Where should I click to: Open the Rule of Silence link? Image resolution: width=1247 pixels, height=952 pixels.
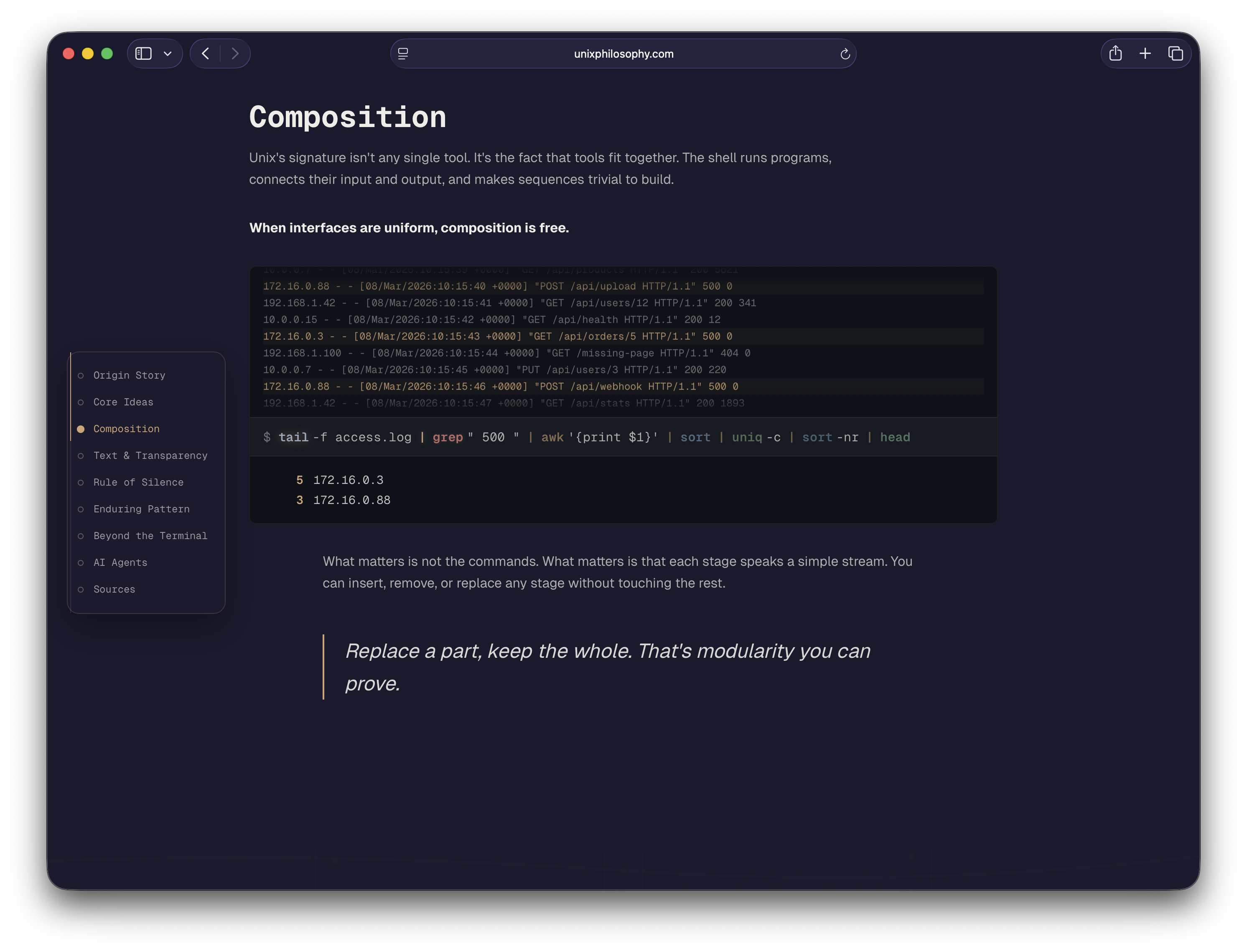coord(138,482)
